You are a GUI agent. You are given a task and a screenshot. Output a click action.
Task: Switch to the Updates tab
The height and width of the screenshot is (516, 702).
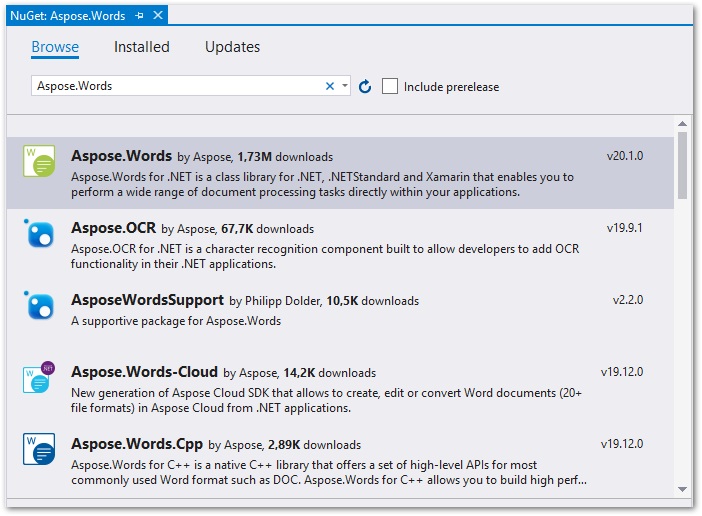[x=232, y=47]
